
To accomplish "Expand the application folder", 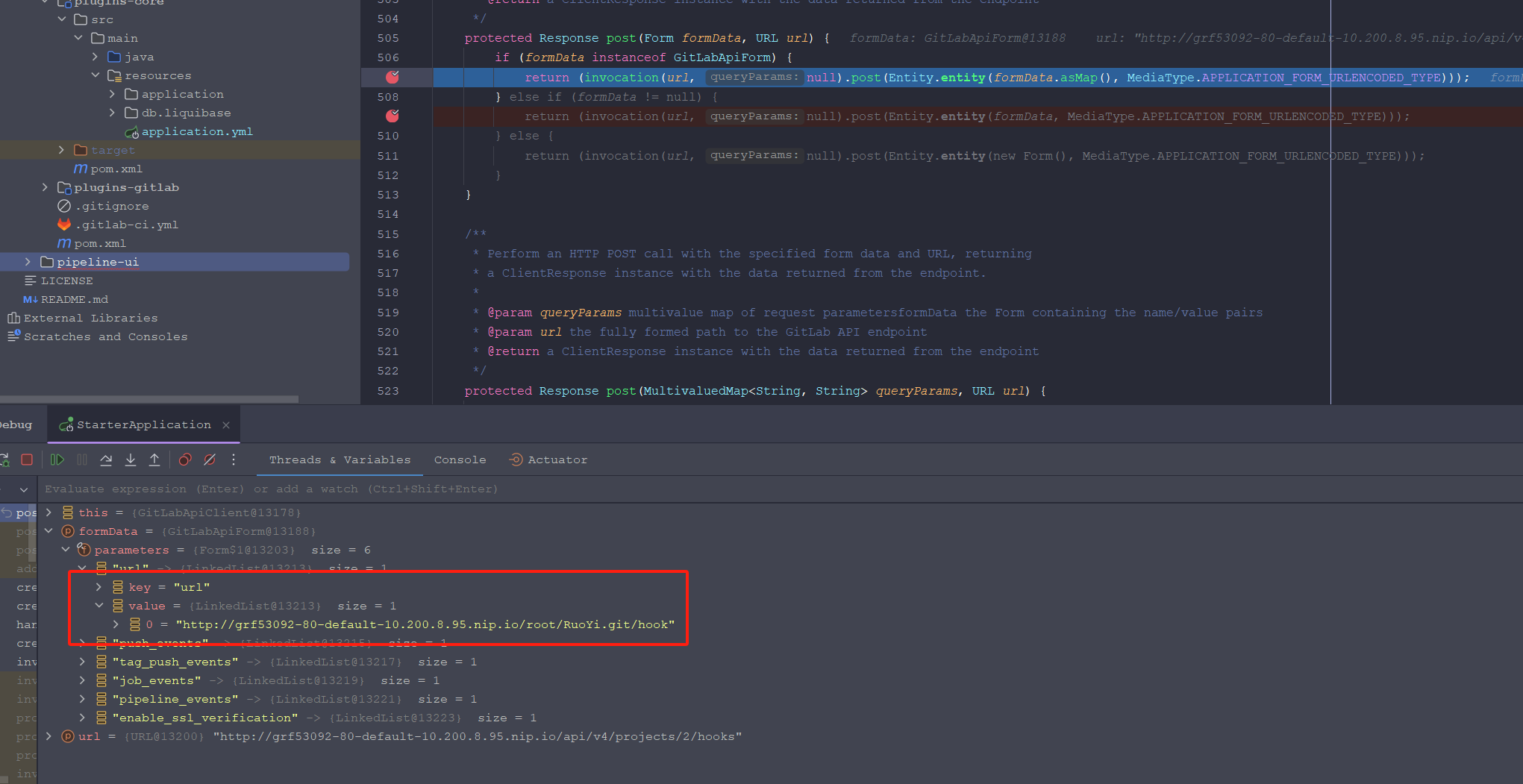I will click(112, 94).
